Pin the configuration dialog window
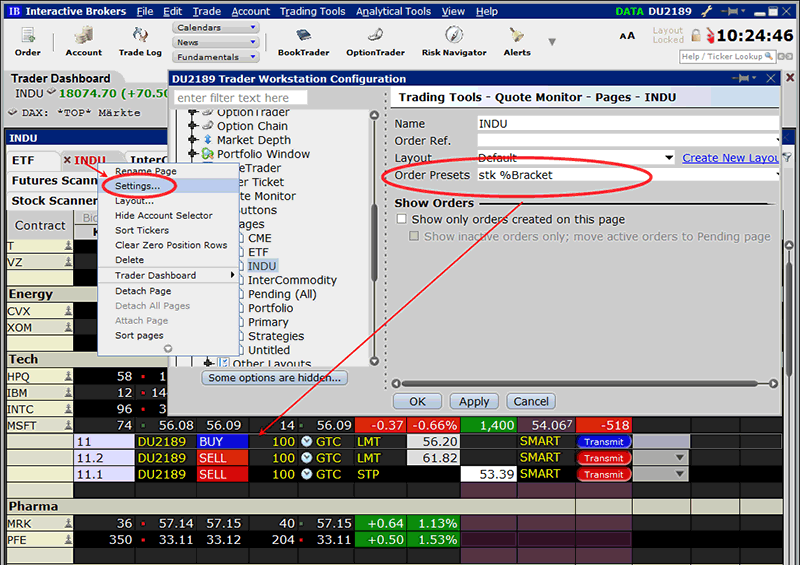Image resolution: width=800 pixels, height=565 pixels. pos(742,78)
